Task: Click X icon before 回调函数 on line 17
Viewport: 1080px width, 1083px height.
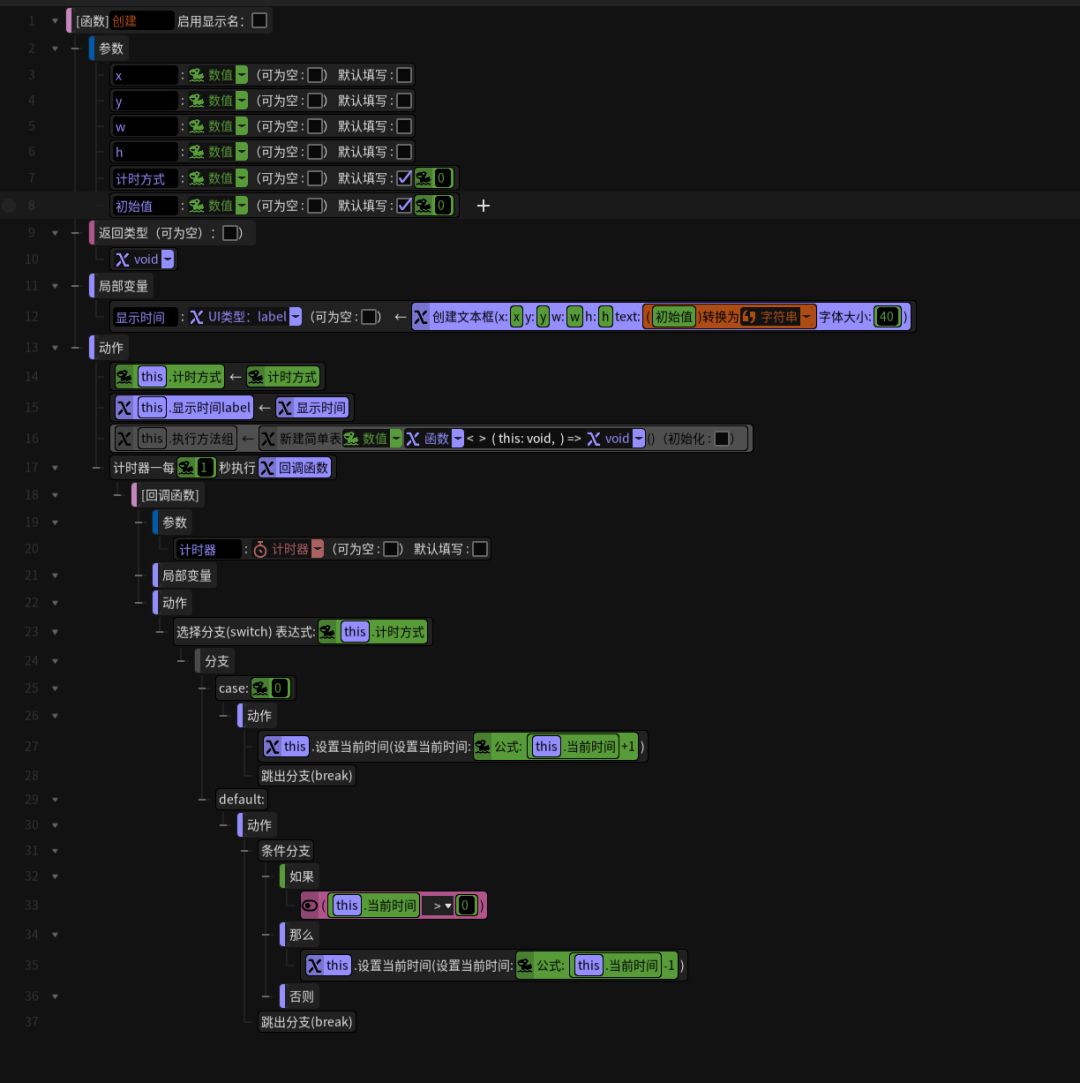Action: [267, 468]
